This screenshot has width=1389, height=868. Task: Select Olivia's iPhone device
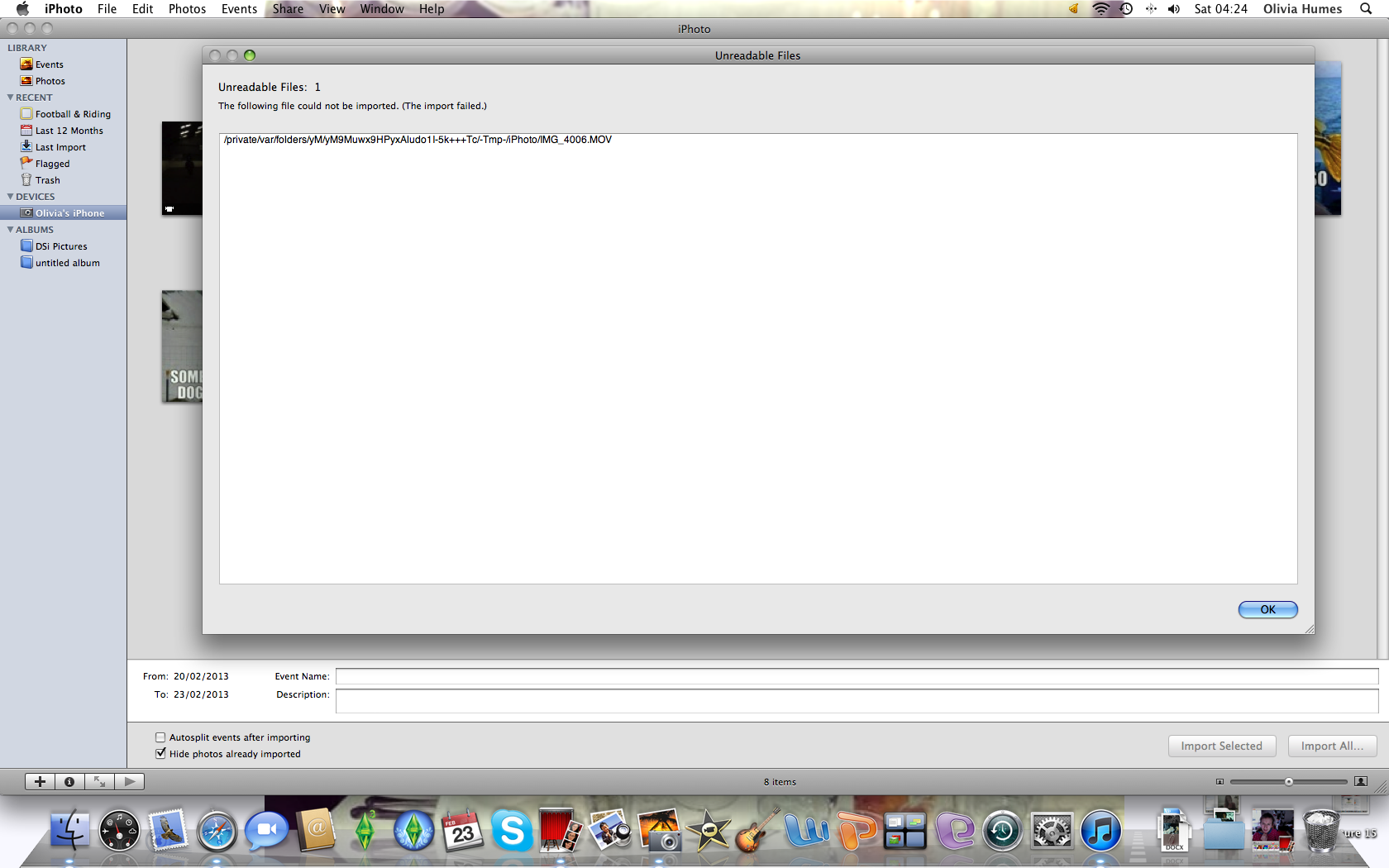click(x=69, y=213)
